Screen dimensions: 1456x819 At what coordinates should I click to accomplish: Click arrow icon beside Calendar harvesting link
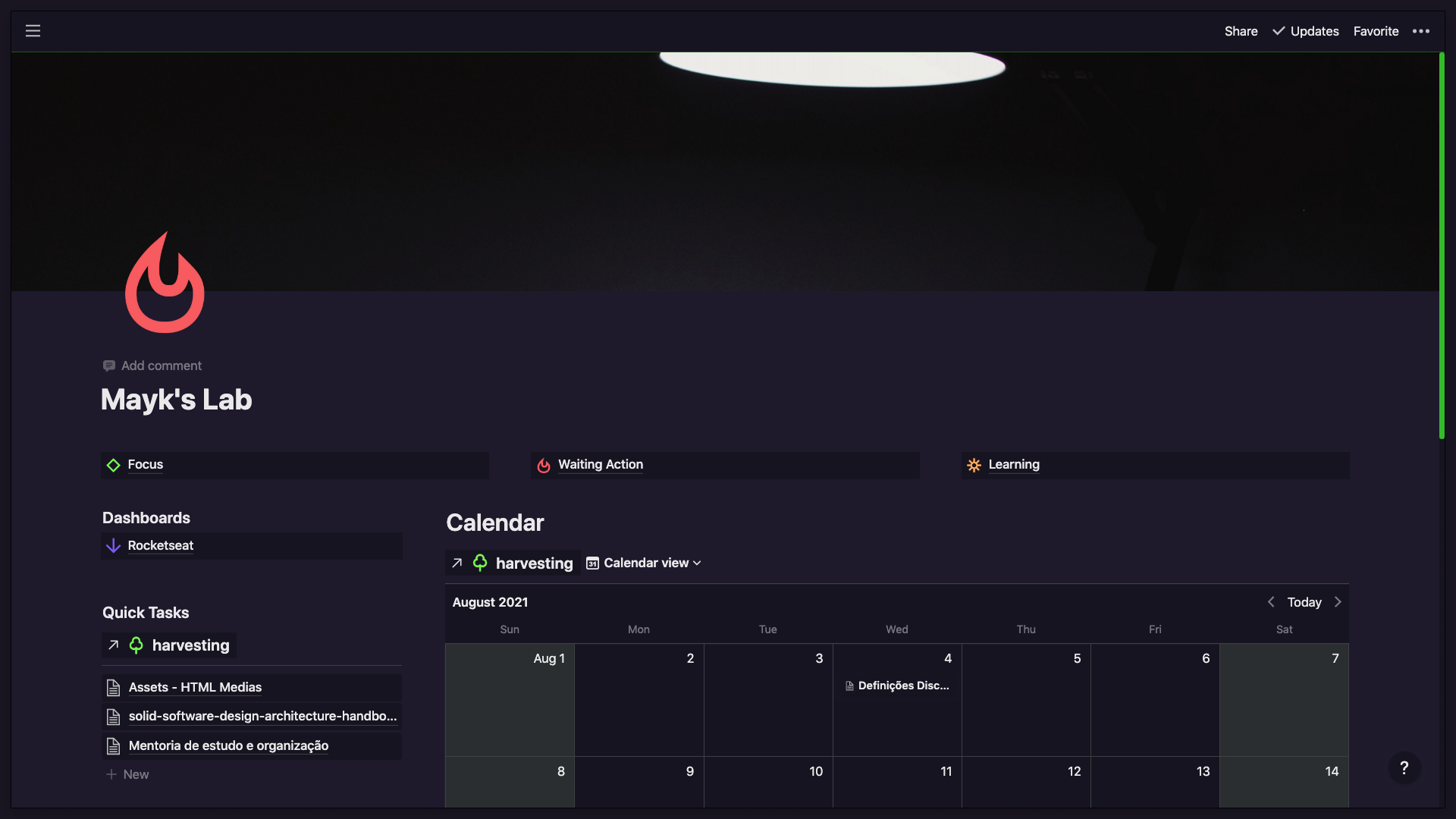457,563
